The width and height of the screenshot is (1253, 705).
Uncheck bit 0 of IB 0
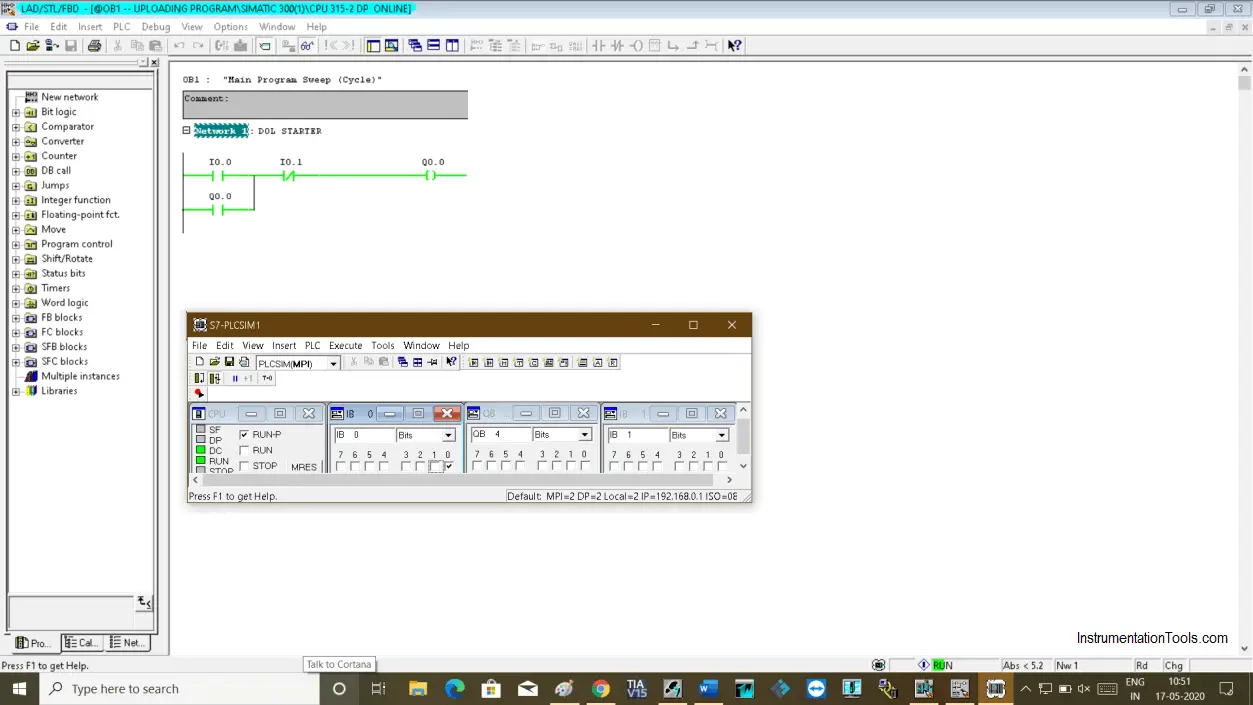click(448, 466)
